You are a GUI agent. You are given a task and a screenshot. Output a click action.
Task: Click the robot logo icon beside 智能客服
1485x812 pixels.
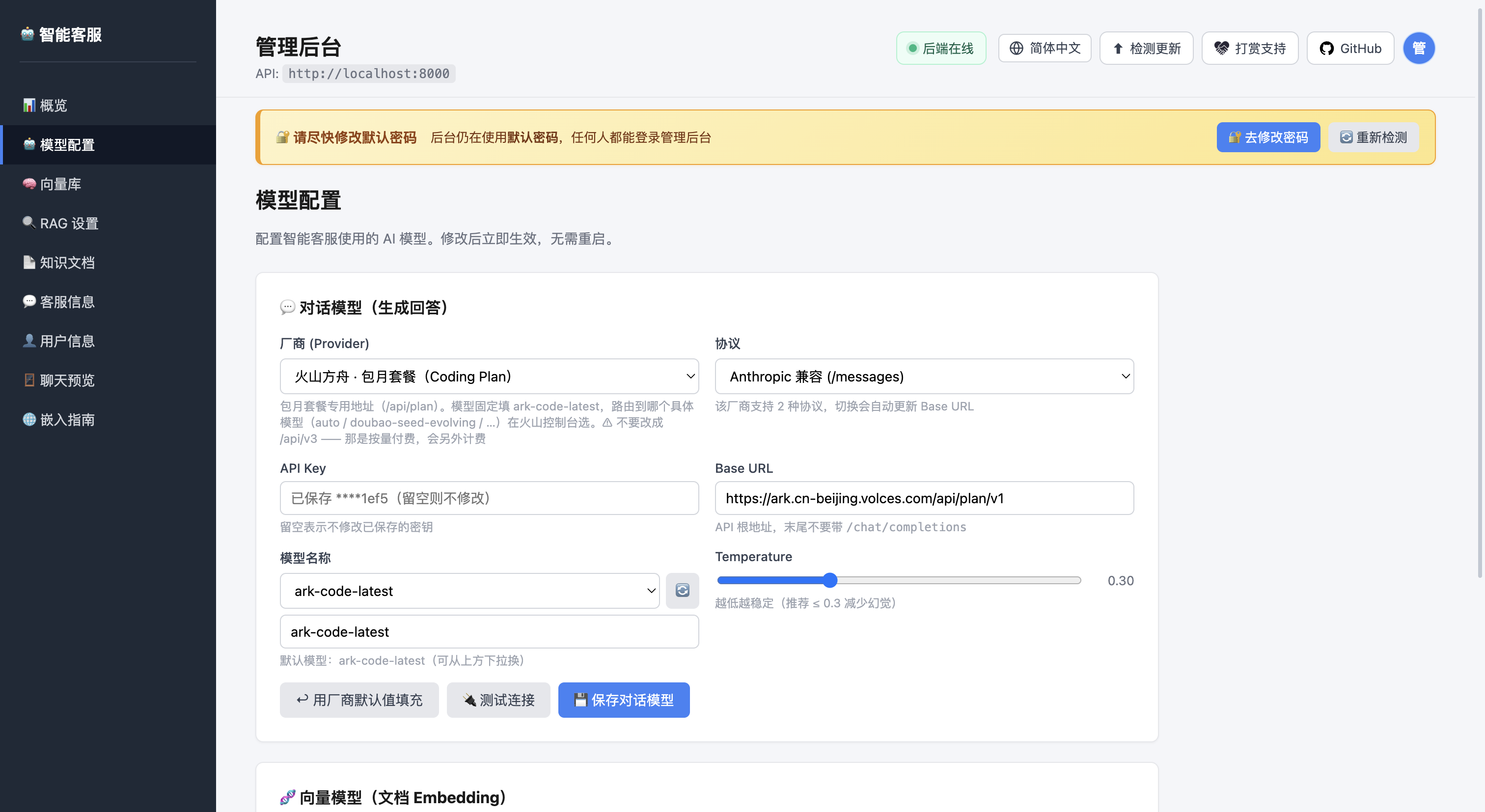27,34
